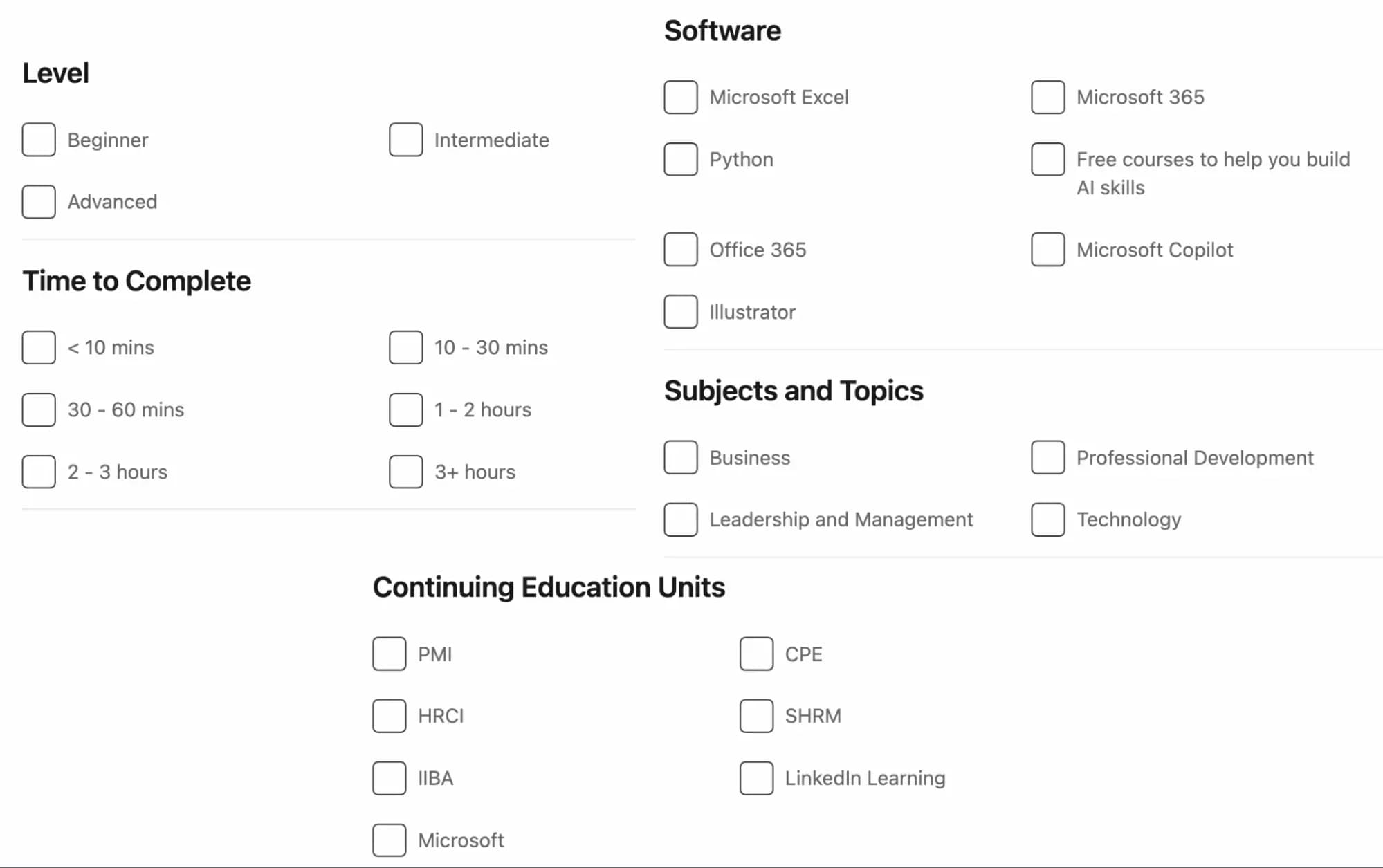Screen dimensions: 1383x868
Task: Filter by the Business subject
Action: 679,457
